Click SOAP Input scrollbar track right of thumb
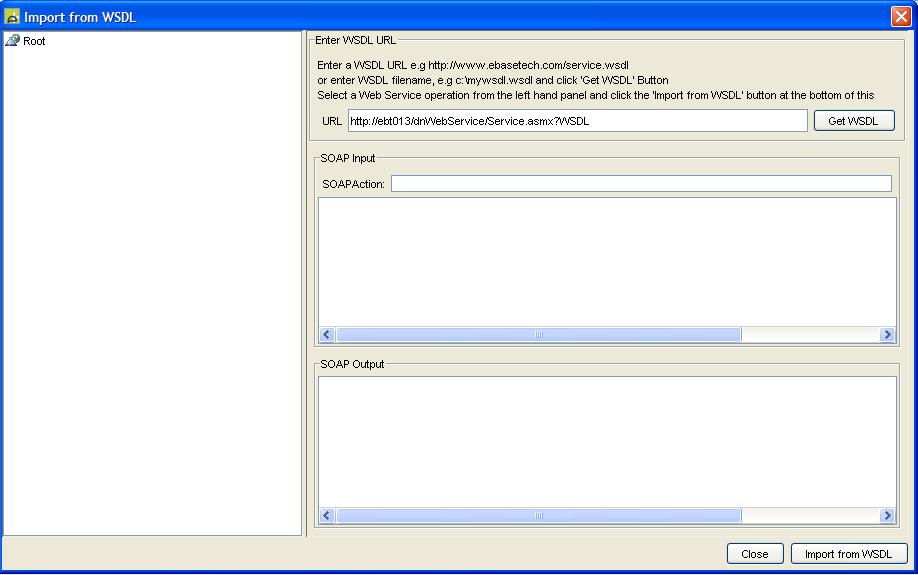Image resolution: width=918 pixels, height=575 pixels. 810,335
